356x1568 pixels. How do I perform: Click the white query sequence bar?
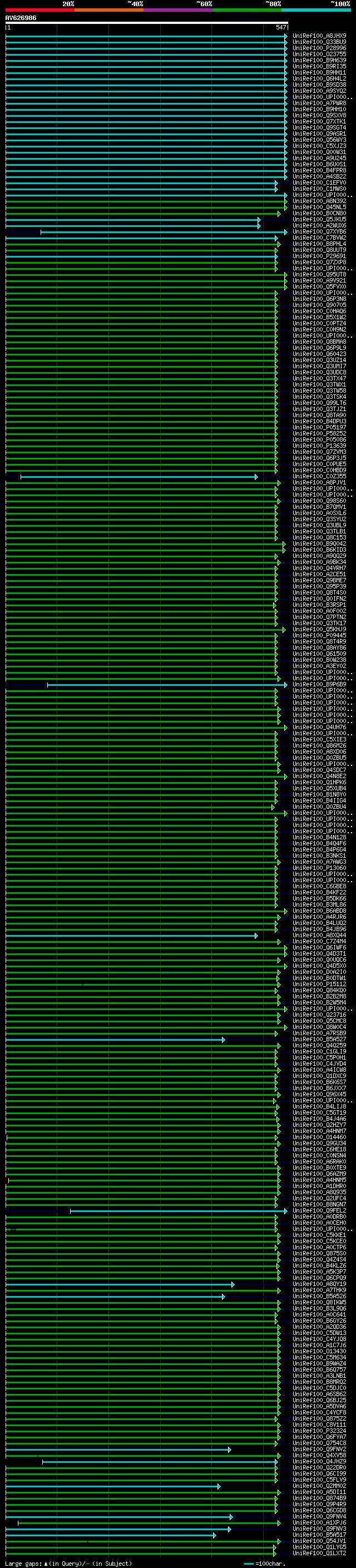(147, 23)
